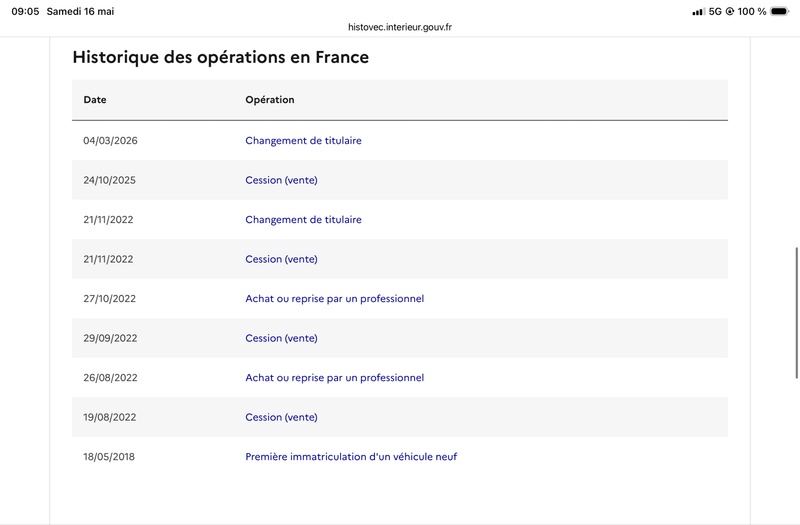Tap the histovec.interieur.gouv.fr address bar
This screenshot has height=525, width=800.
click(x=399, y=27)
